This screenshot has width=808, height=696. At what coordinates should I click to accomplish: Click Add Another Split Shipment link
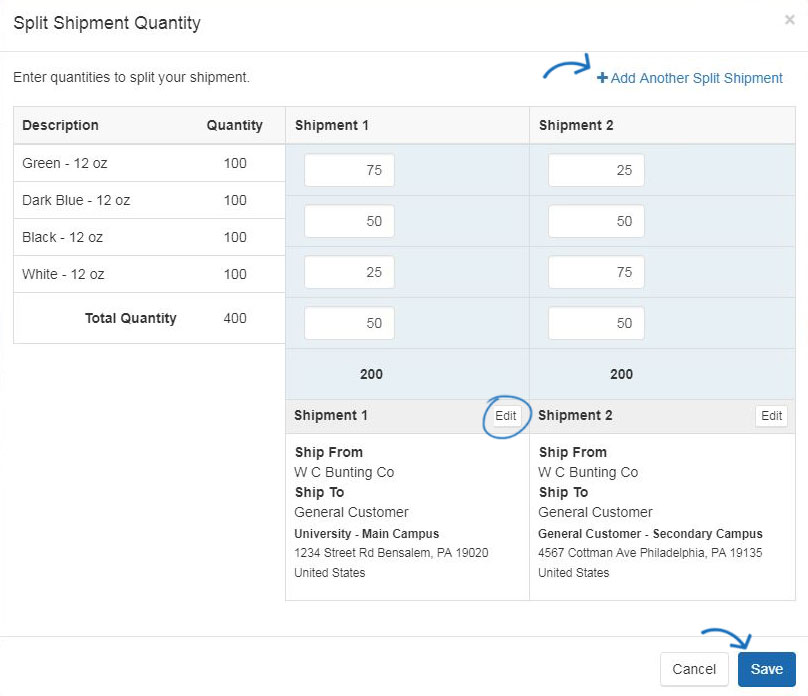(690, 78)
